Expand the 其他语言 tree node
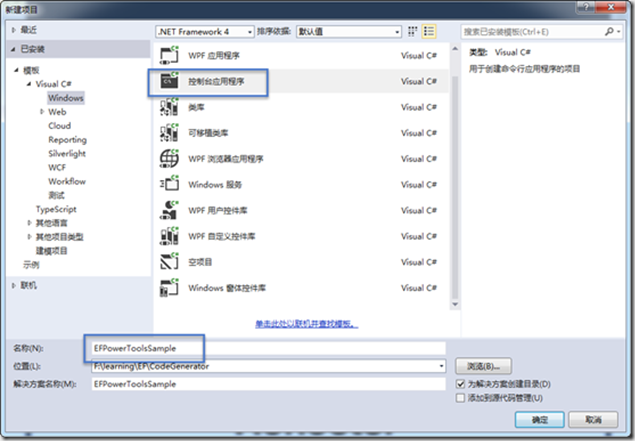Image resolution: width=635 pixels, height=441 pixels. coord(29,223)
